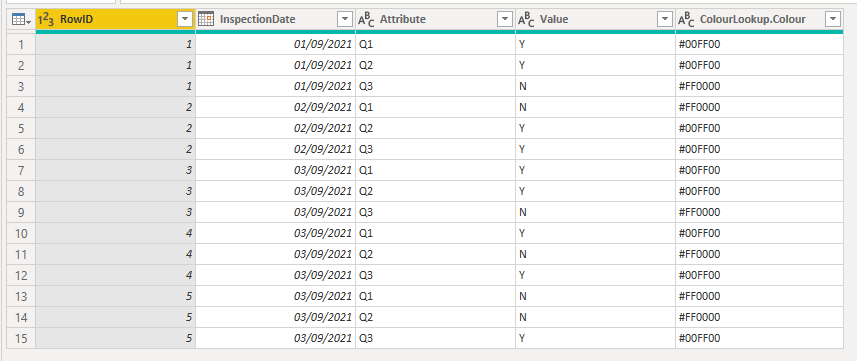The height and width of the screenshot is (361, 857).
Task: Open the Value column filter dropdown
Action: point(665,20)
